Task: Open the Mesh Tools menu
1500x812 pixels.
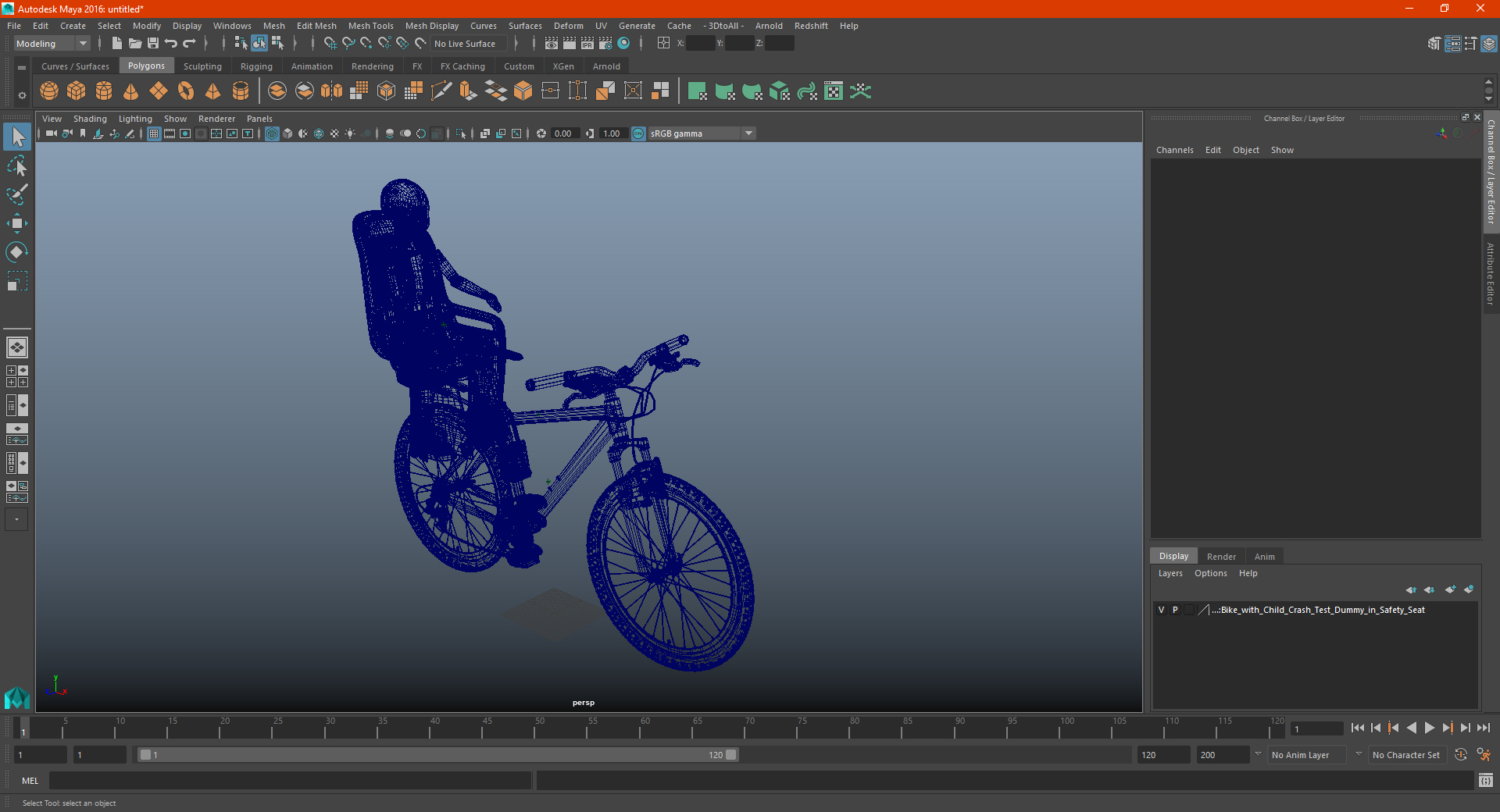Action: (x=370, y=26)
